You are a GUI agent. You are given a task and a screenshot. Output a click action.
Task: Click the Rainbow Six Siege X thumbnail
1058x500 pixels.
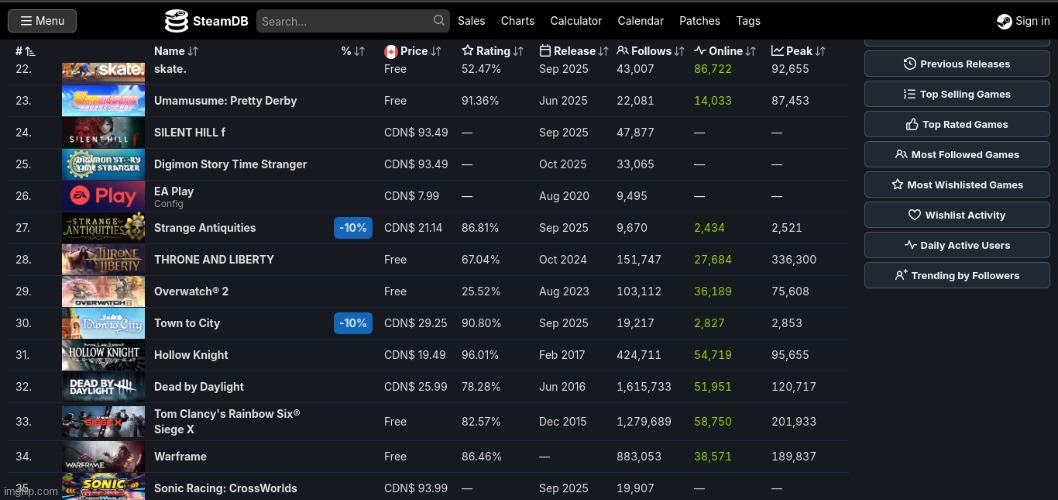click(x=103, y=422)
